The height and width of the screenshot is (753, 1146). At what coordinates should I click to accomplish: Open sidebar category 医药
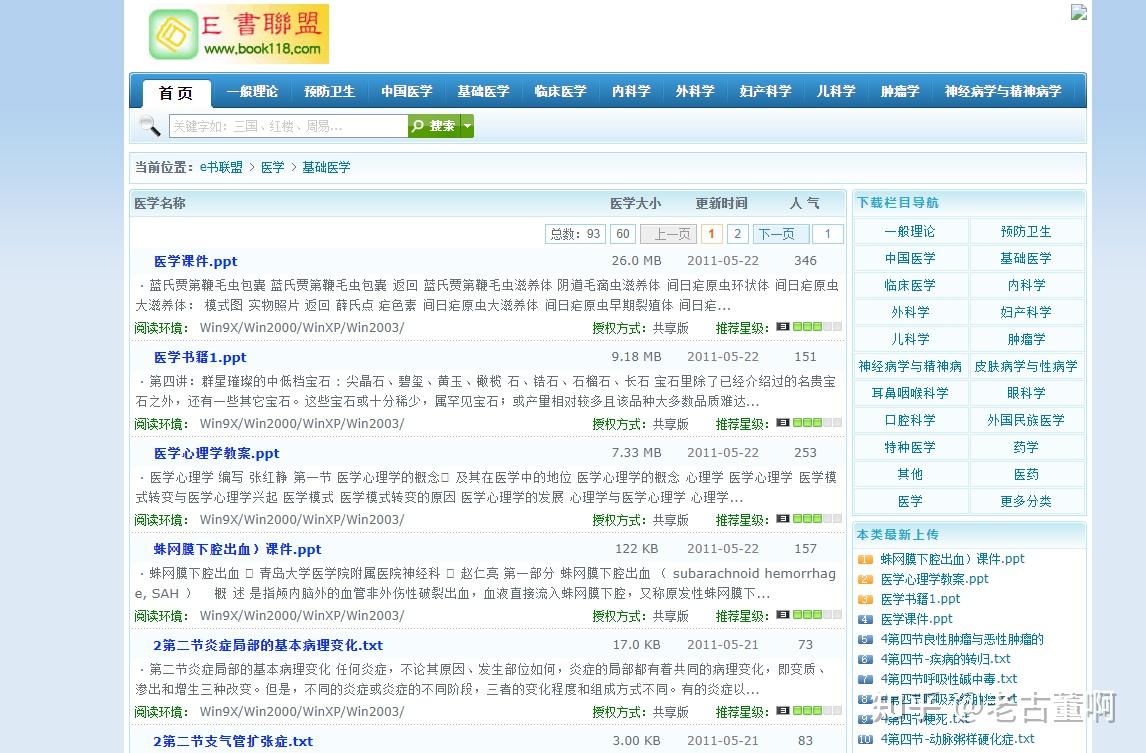(1026, 474)
